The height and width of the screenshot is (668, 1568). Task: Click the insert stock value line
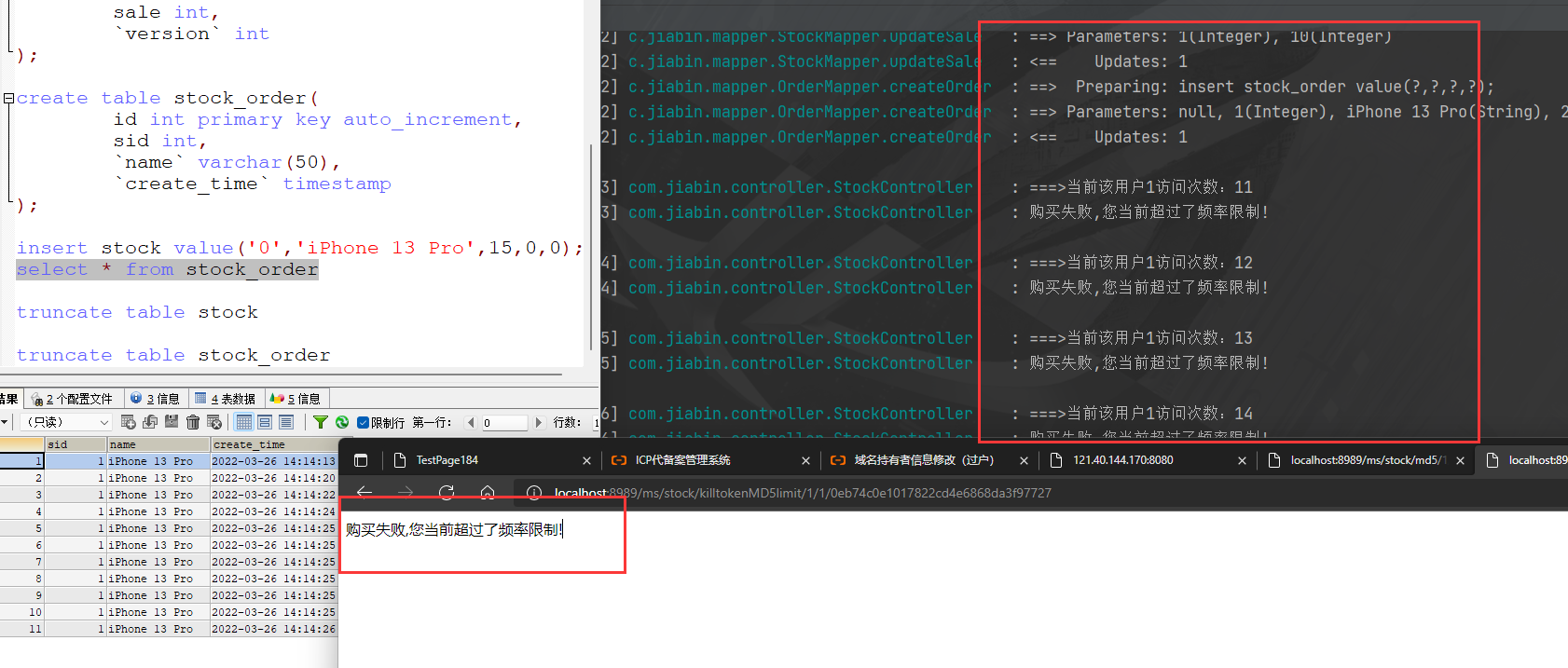[x=300, y=248]
